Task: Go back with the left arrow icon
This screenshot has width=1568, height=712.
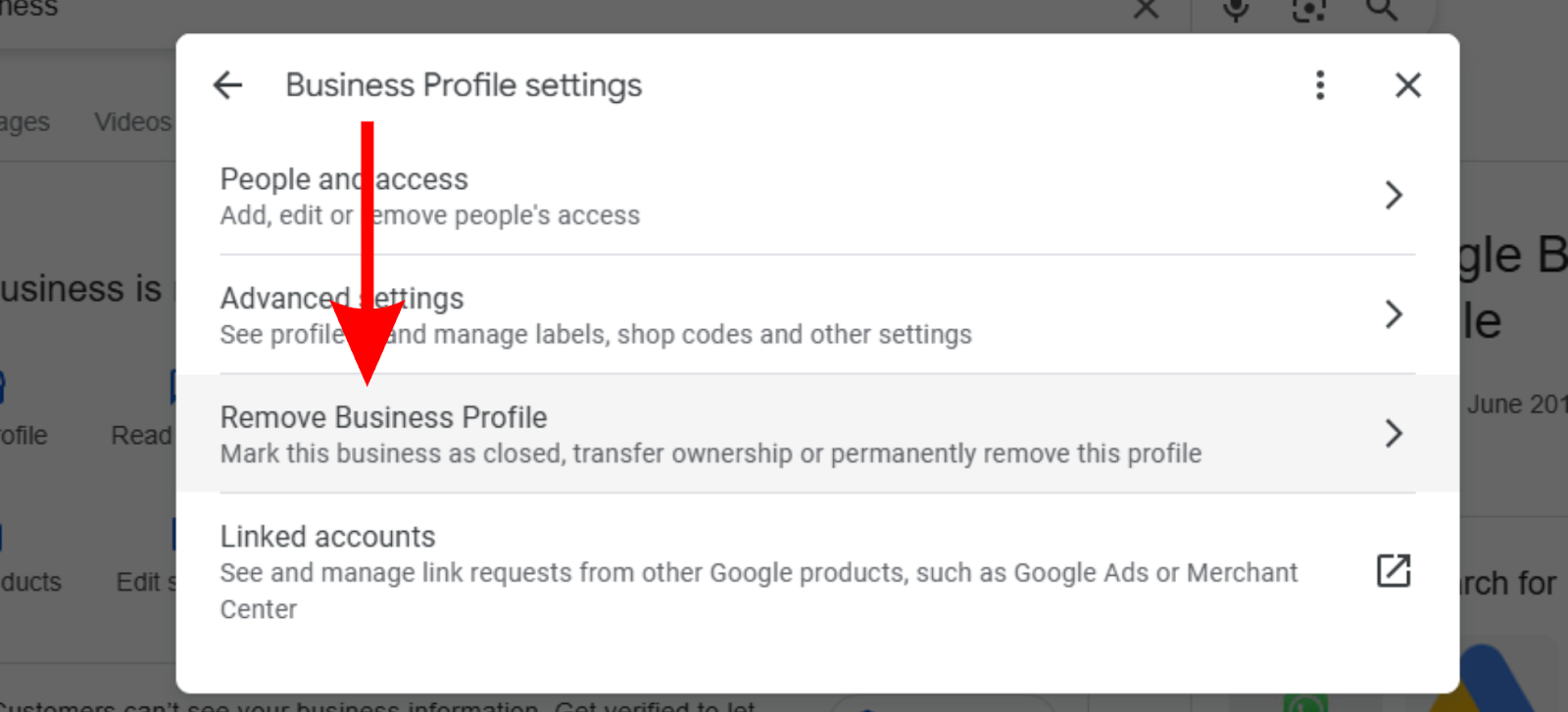Action: point(227,85)
